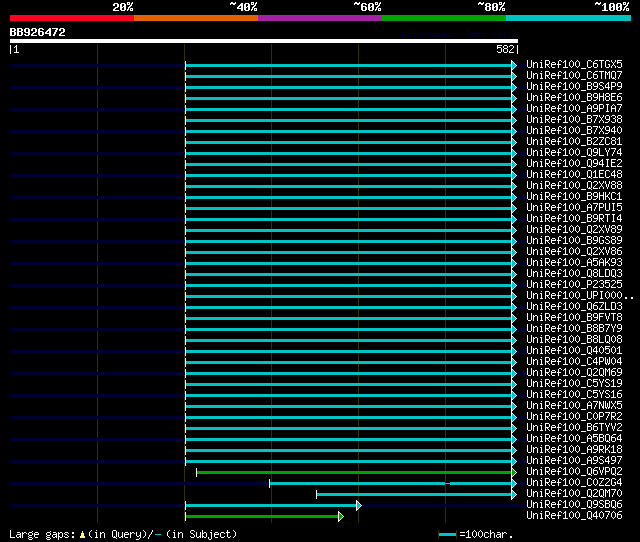This screenshot has width=640, height=542.
Task: Click UniRef100_Q40501 subject label
Action: tap(574, 351)
